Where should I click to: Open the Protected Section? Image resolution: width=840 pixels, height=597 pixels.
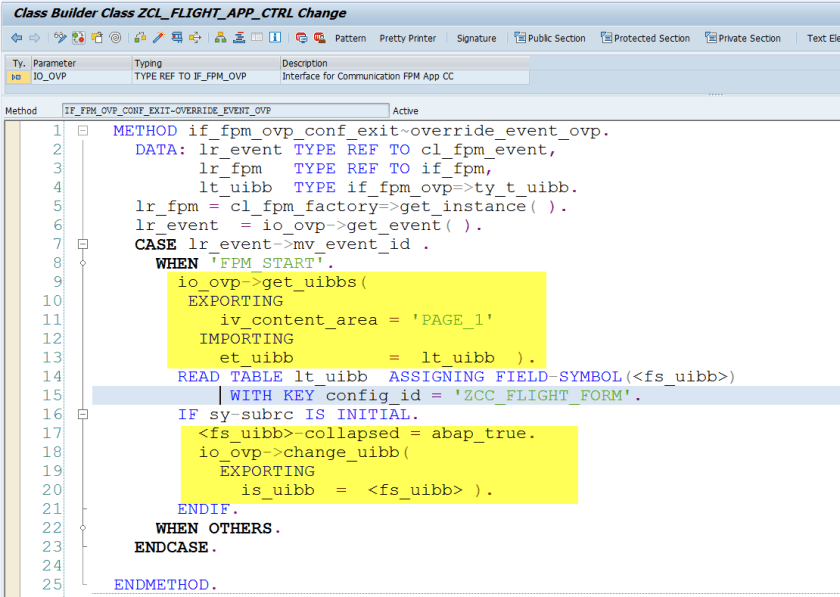[x=645, y=38]
